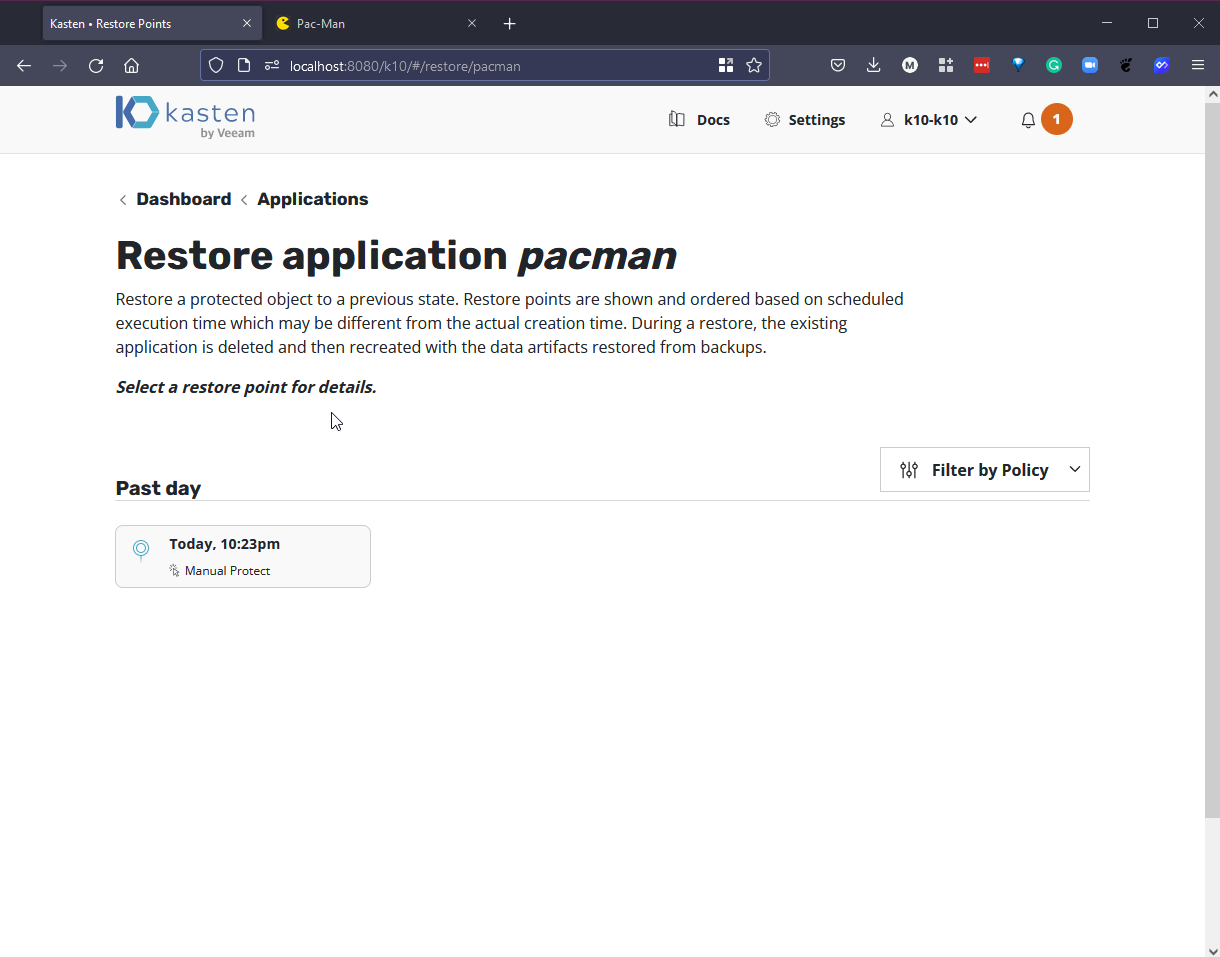The height and width of the screenshot is (957, 1220).
Task: Expand the Filter by Policy dropdown
Action: tap(984, 470)
